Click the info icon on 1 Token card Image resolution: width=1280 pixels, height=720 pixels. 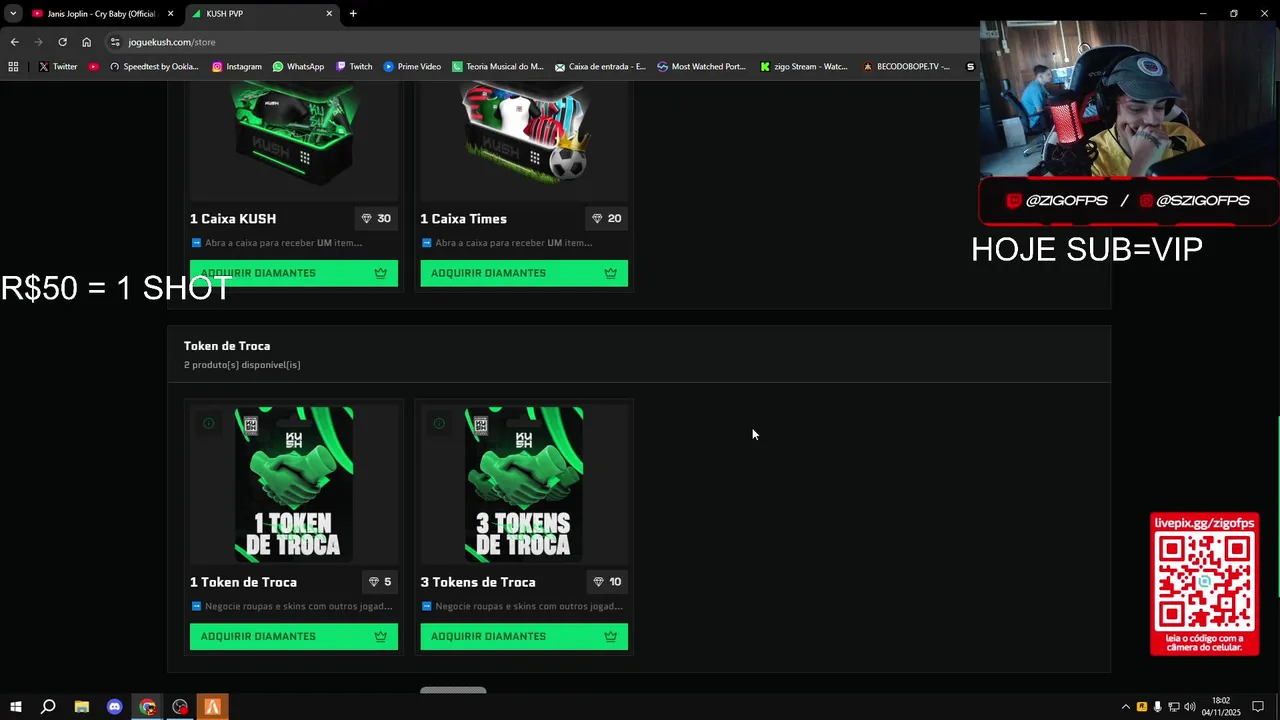click(x=208, y=424)
